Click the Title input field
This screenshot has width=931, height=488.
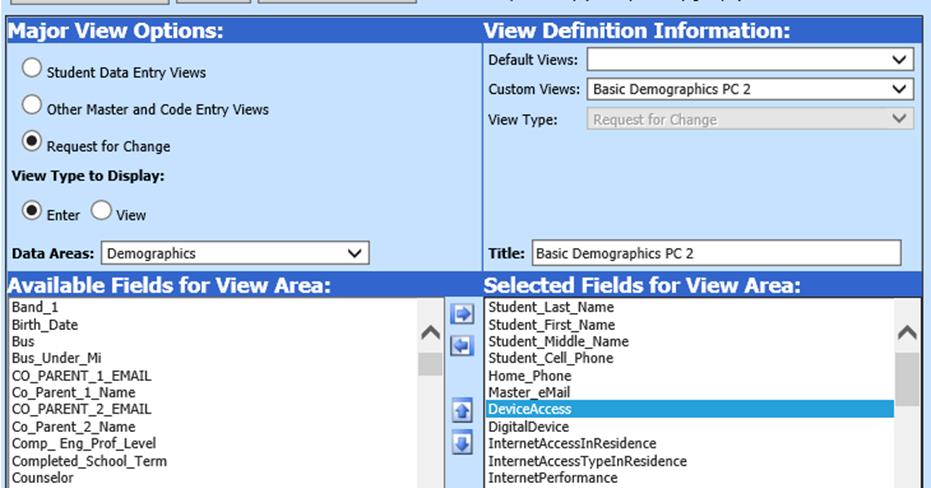(x=716, y=253)
